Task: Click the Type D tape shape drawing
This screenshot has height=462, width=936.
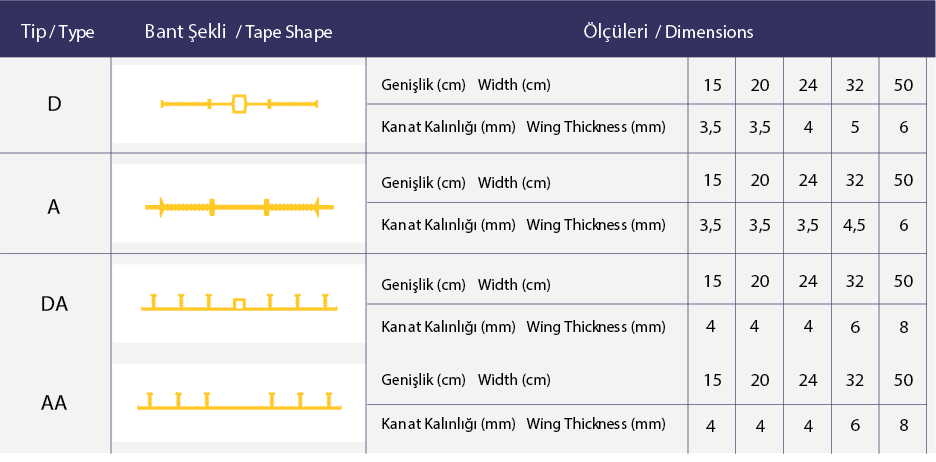Action: (238, 104)
